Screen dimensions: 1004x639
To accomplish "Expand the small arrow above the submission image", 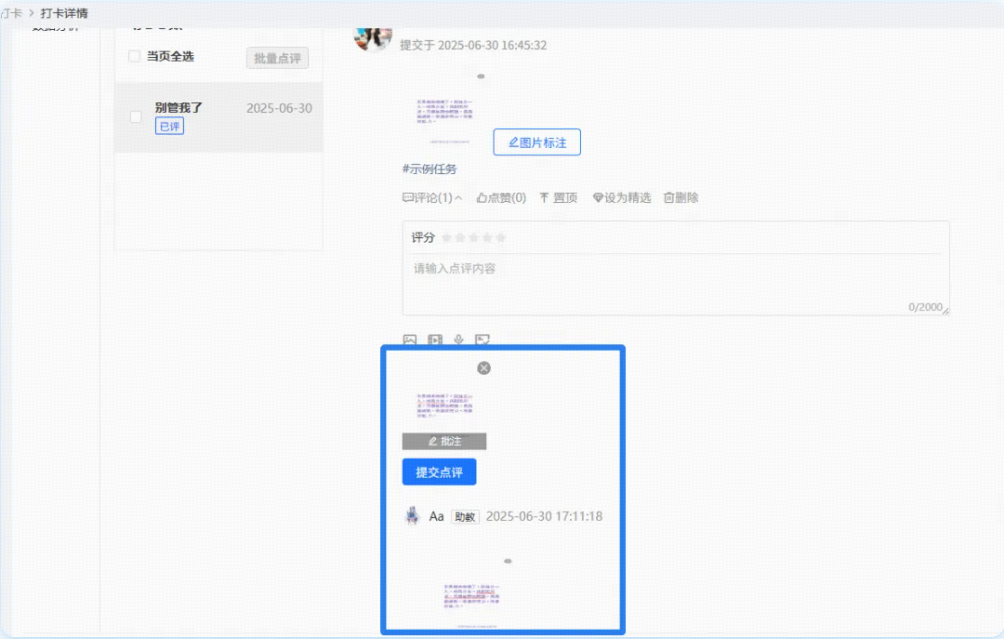I will click(x=483, y=74).
